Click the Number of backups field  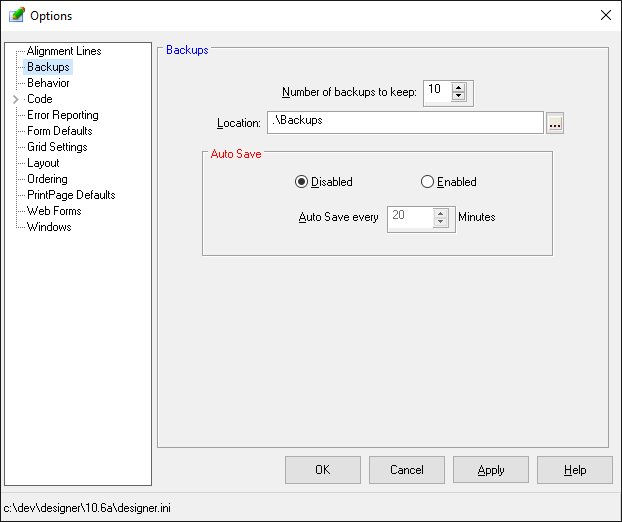point(437,92)
